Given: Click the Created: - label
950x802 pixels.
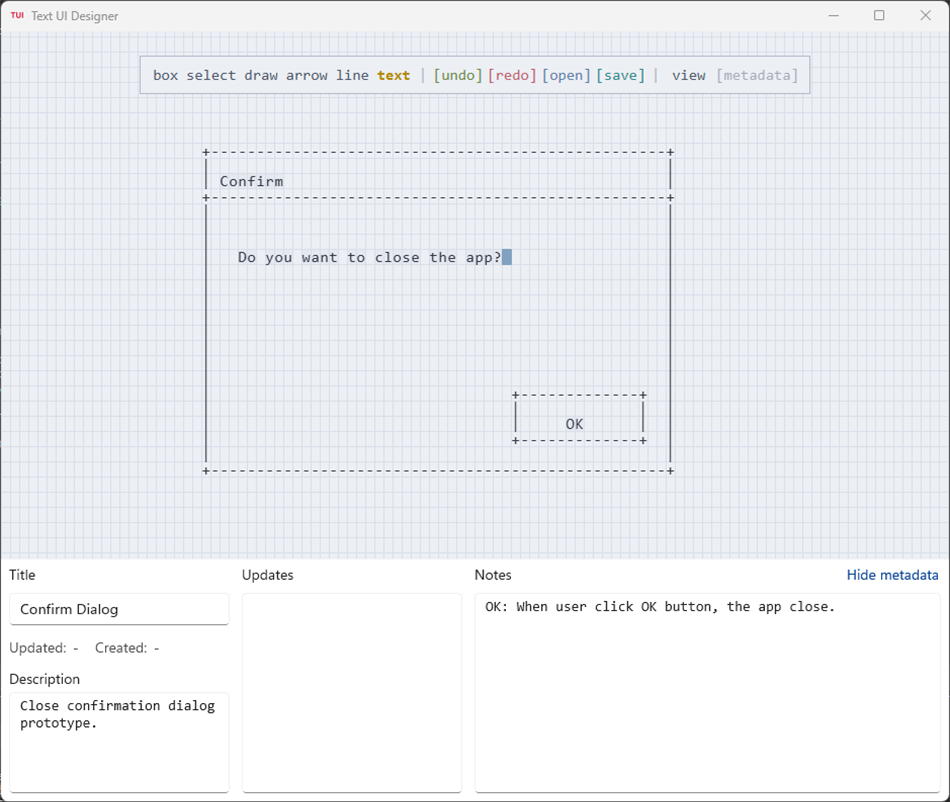Looking at the screenshot, I should pos(127,648).
